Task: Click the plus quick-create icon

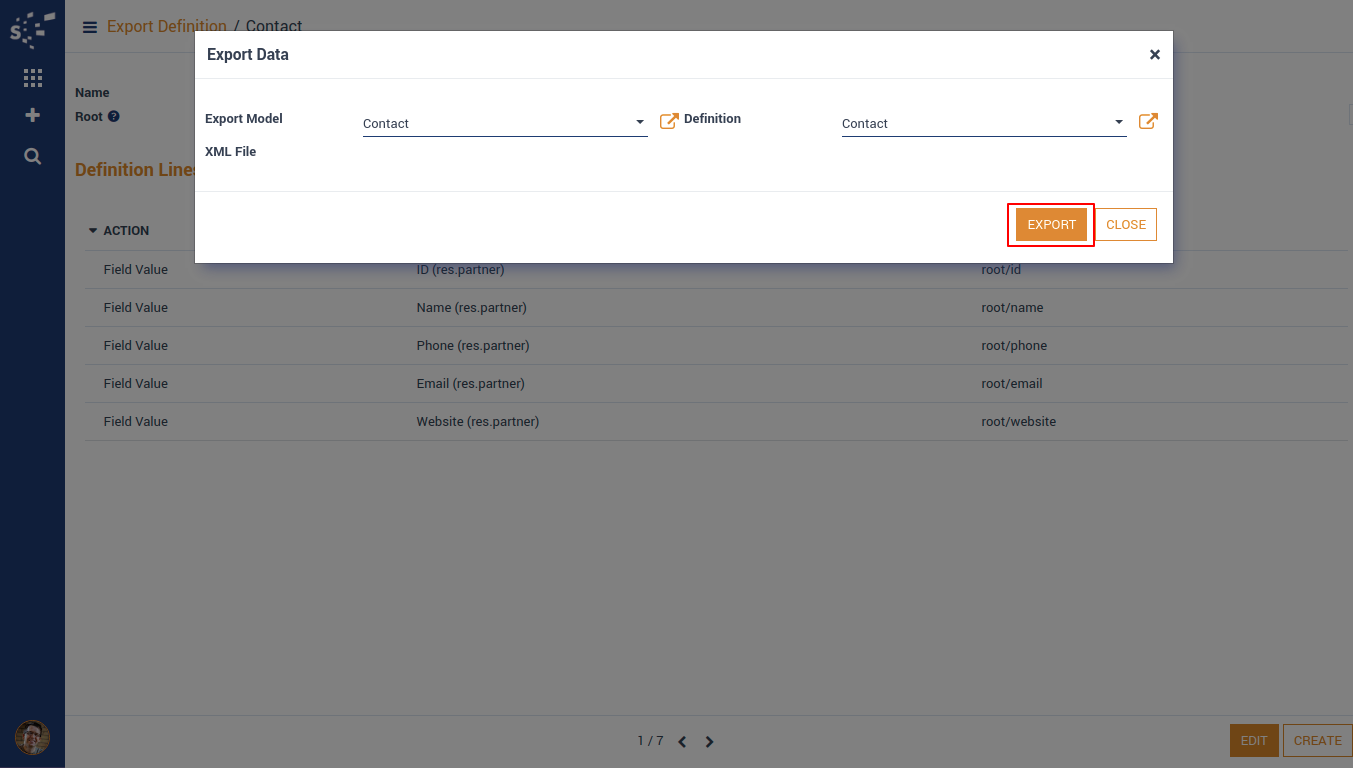Action: click(x=32, y=116)
